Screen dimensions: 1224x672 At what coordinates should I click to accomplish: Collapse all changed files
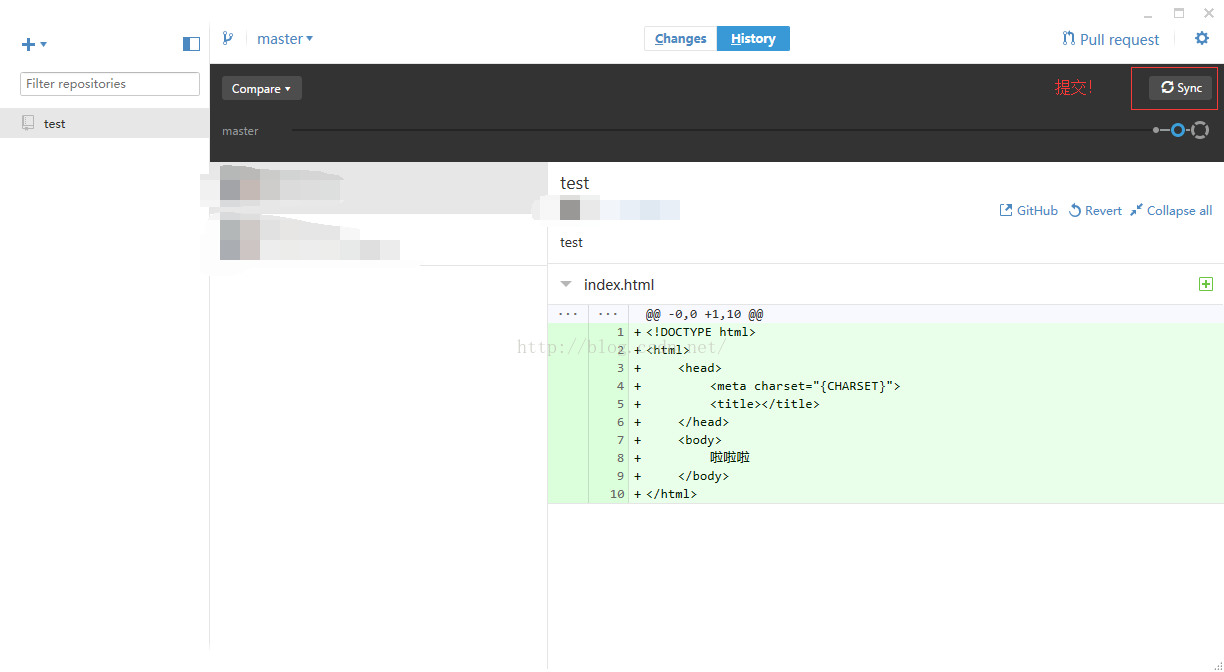(x=1171, y=210)
